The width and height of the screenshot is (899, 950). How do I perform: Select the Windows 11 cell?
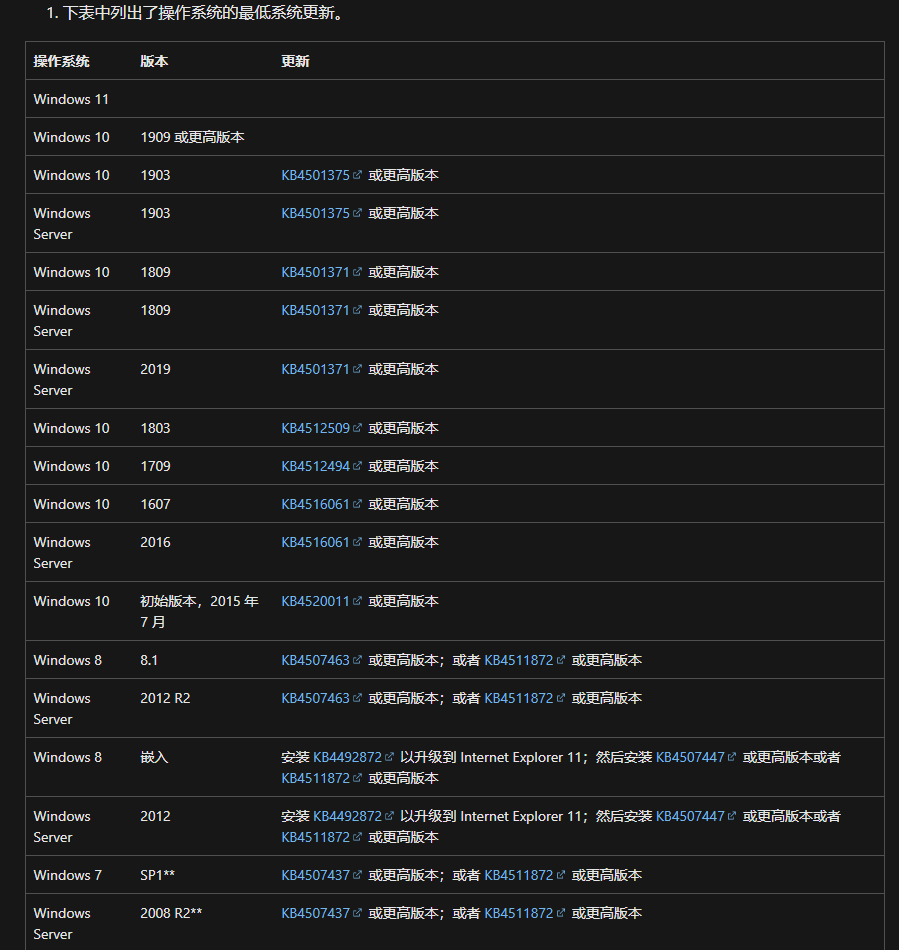tap(71, 99)
